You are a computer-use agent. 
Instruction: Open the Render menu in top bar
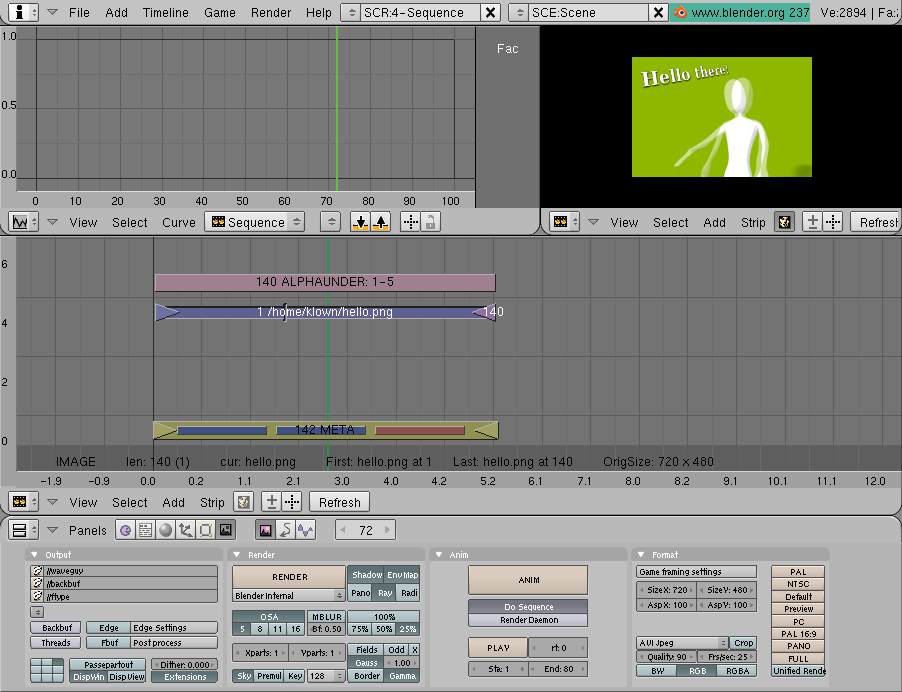[x=270, y=13]
